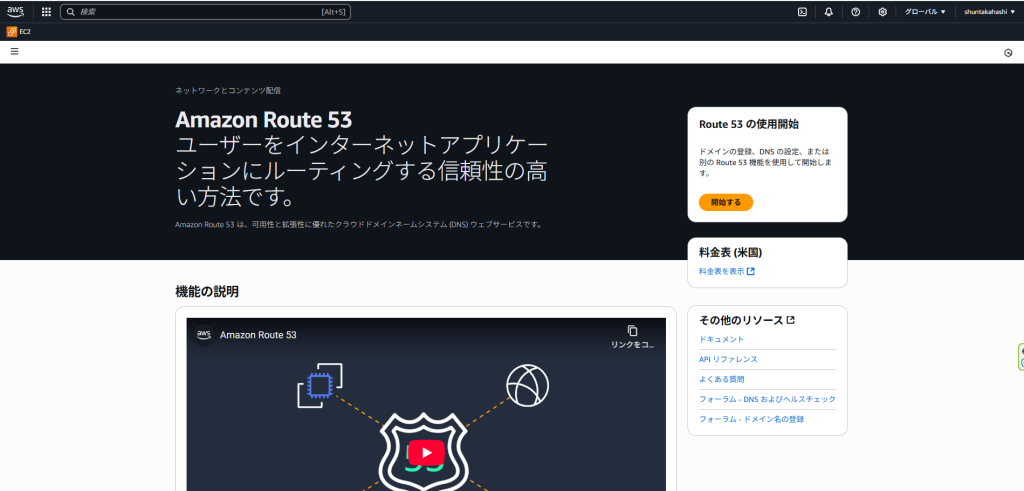Open フォーラム - ドメイン名の登録 link
This screenshot has height=491, width=1024.
(751, 419)
